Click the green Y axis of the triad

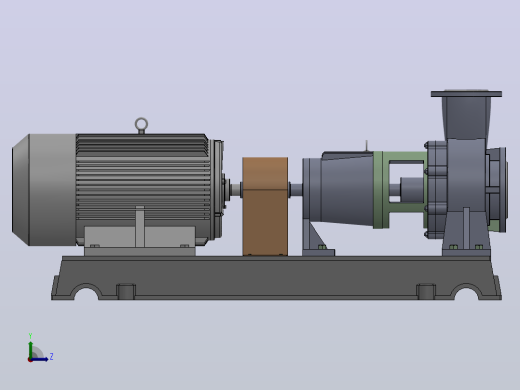[x=31, y=350]
